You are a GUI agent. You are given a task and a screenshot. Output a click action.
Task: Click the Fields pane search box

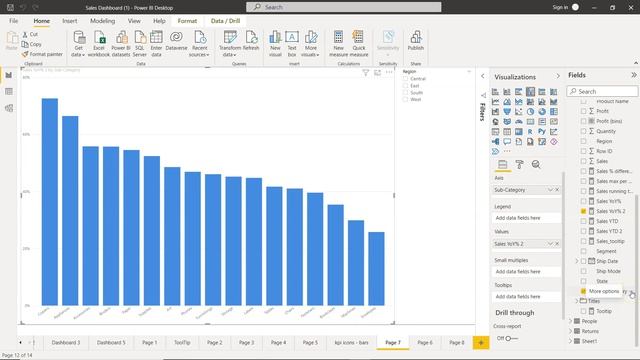(602, 91)
